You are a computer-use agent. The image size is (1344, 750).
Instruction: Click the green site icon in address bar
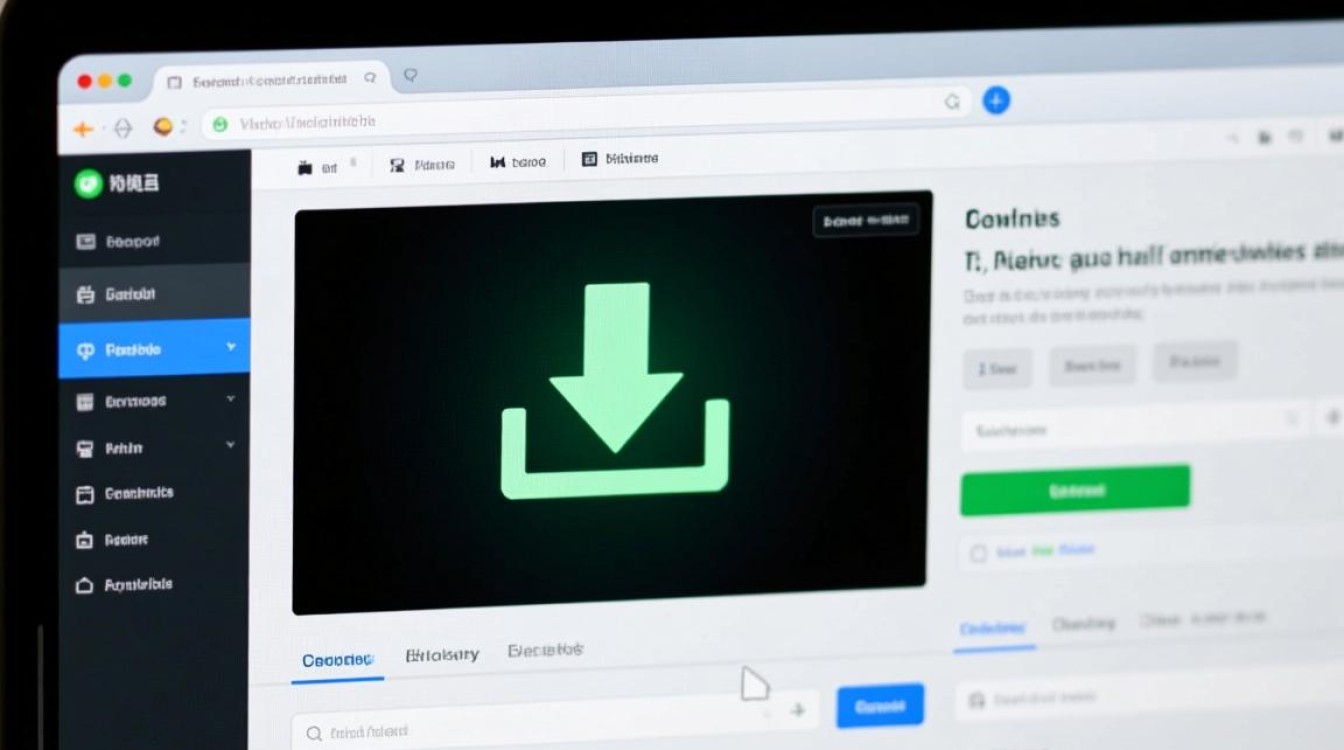pyautogui.click(x=219, y=124)
